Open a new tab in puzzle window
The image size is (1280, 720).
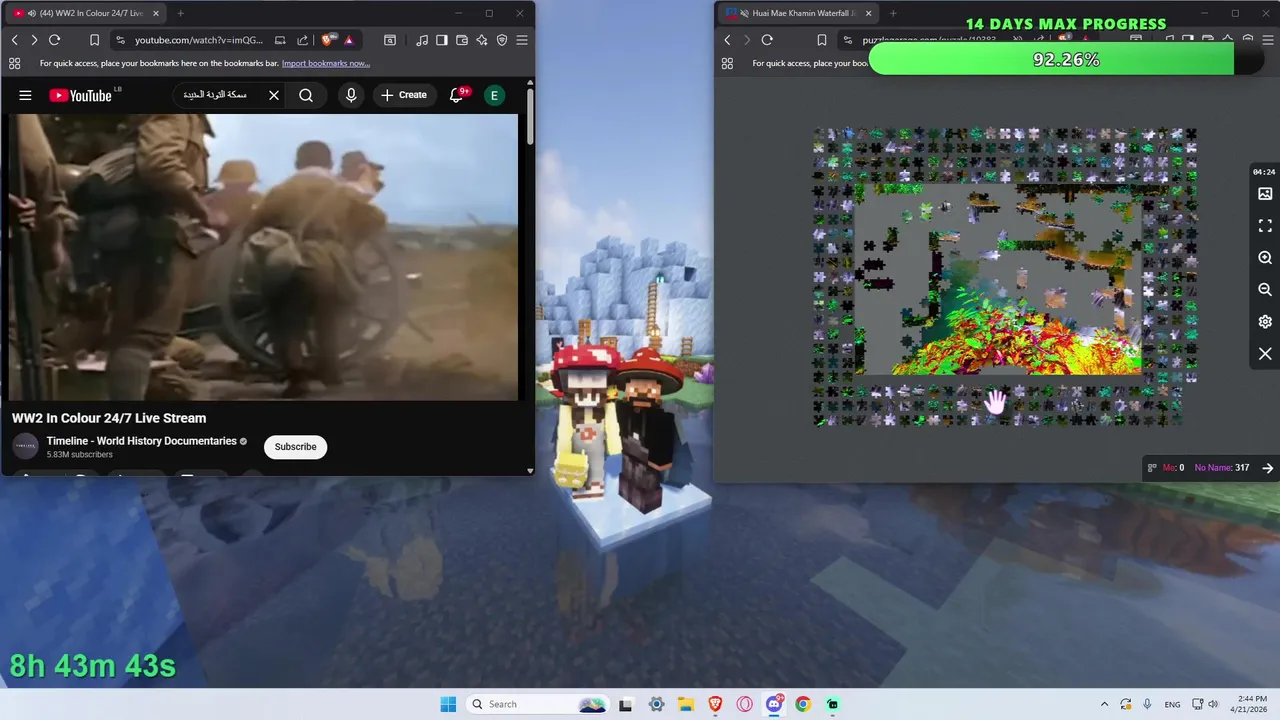tap(893, 13)
